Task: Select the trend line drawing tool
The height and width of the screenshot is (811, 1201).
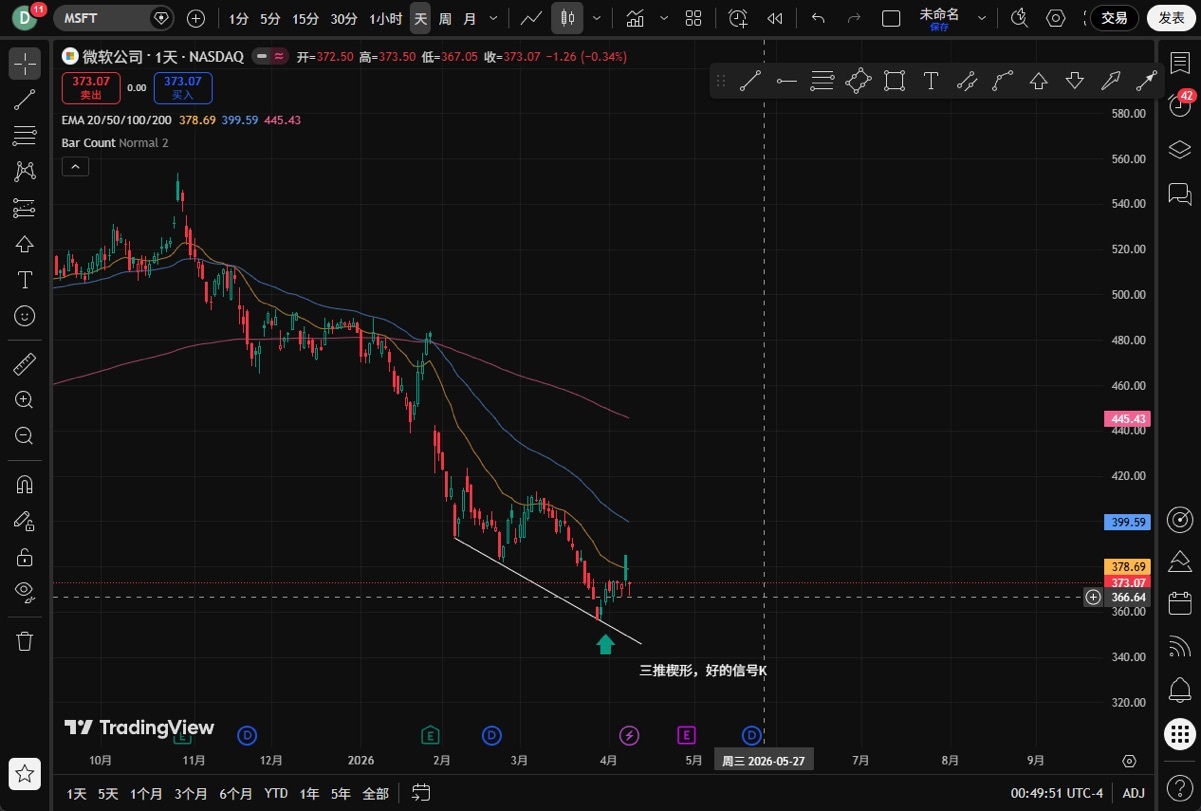Action: pyautogui.click(x=25, y=99)
